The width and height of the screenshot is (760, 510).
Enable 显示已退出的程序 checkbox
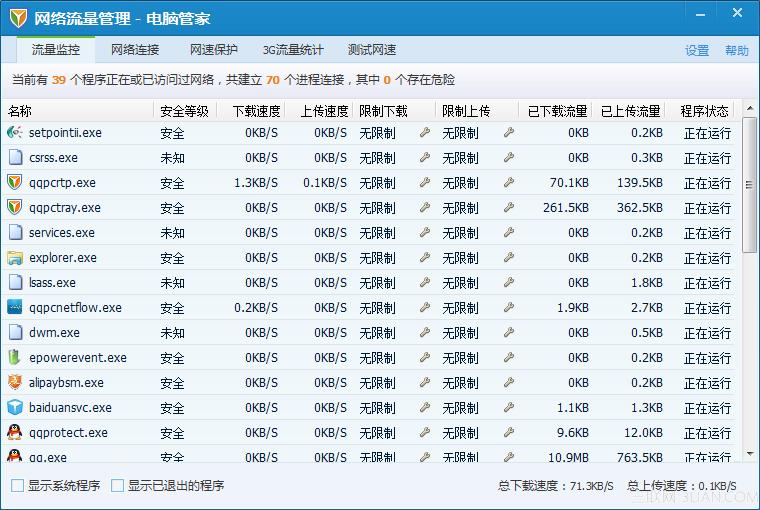click(x=117, y=485)
